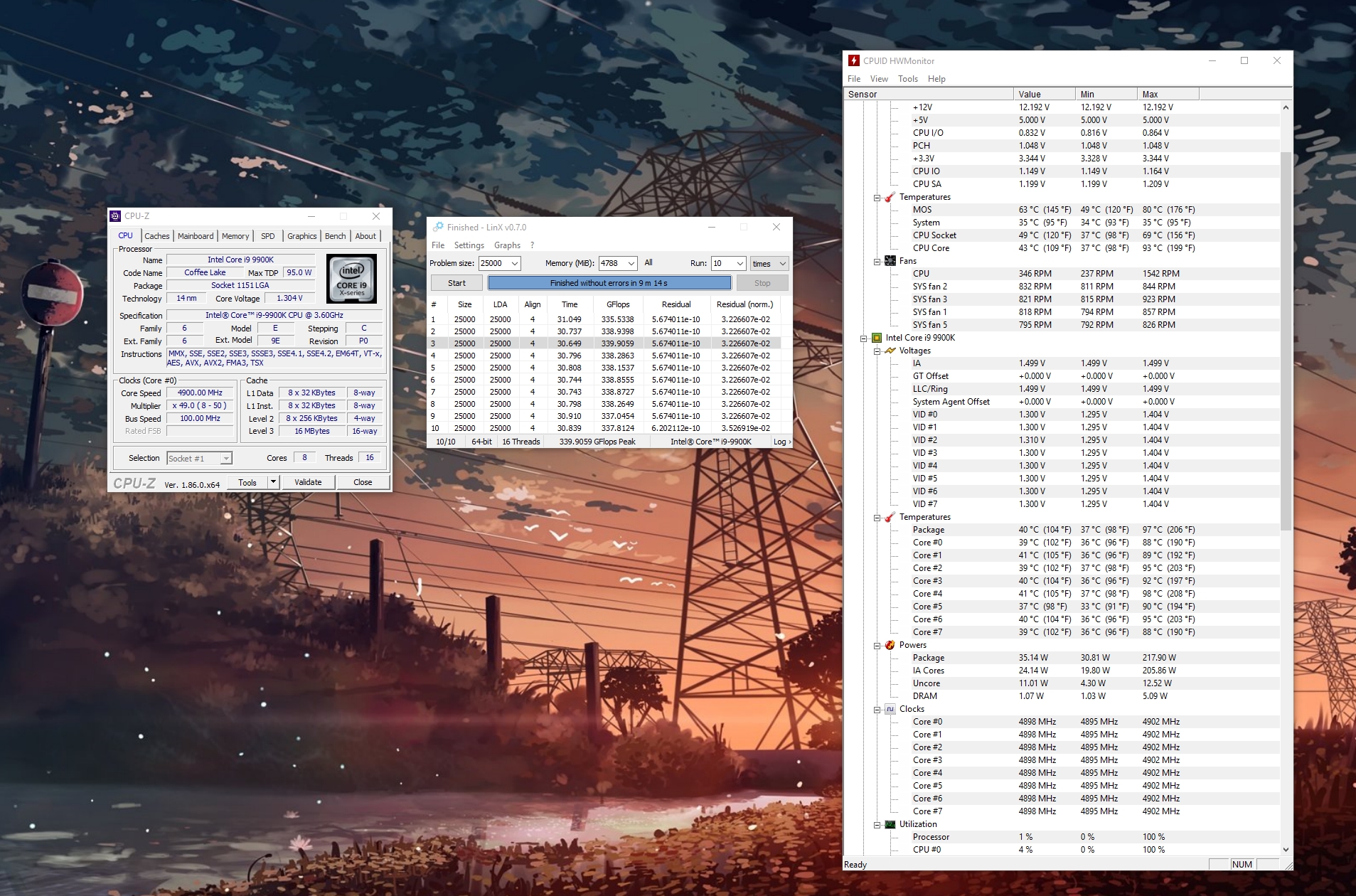Collapse the Fans tree node
This screenshot has width=1356, height=896.
click(x=877, y=262)
